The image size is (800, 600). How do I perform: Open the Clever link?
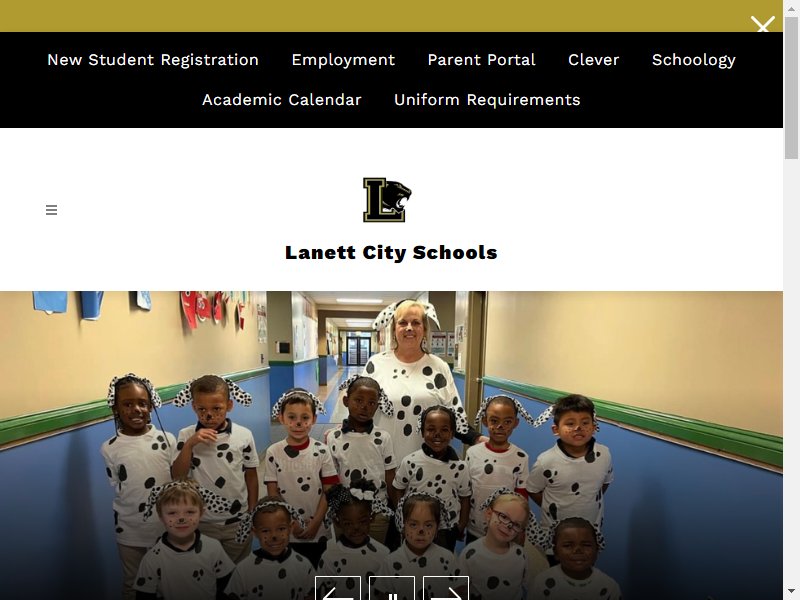594,60
